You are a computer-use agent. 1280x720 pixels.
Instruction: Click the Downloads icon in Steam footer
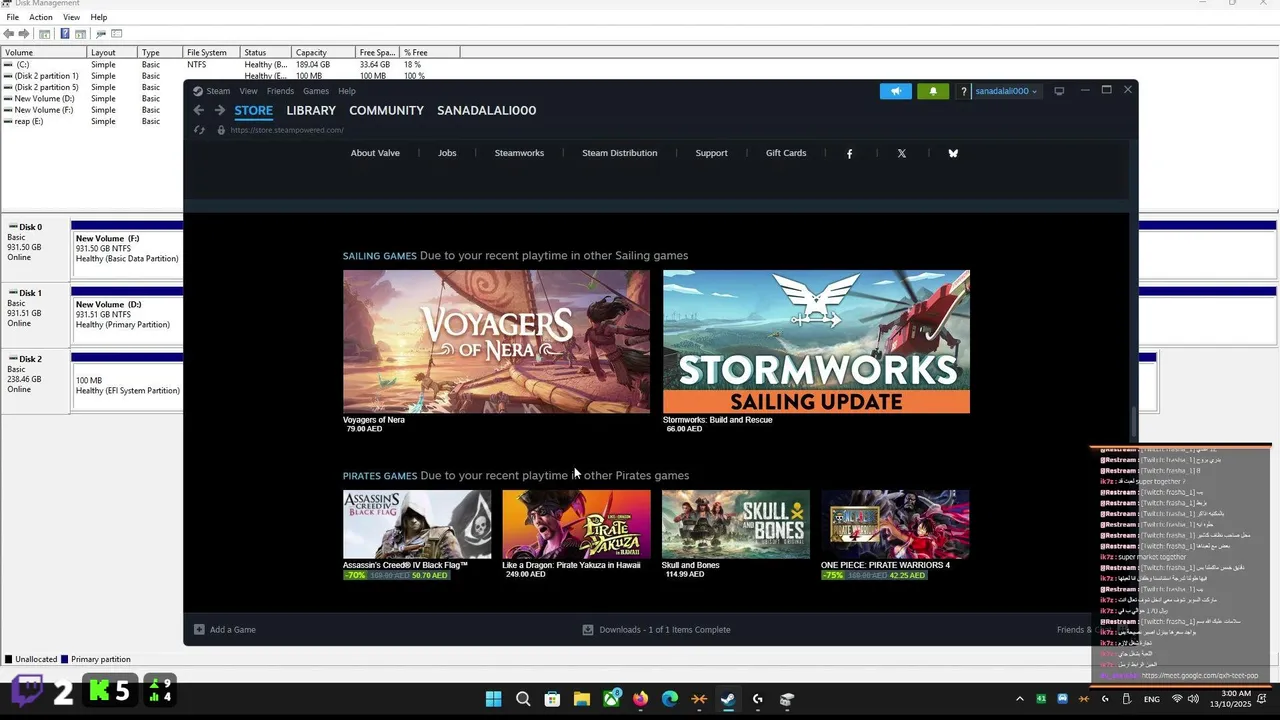[588, 630]
